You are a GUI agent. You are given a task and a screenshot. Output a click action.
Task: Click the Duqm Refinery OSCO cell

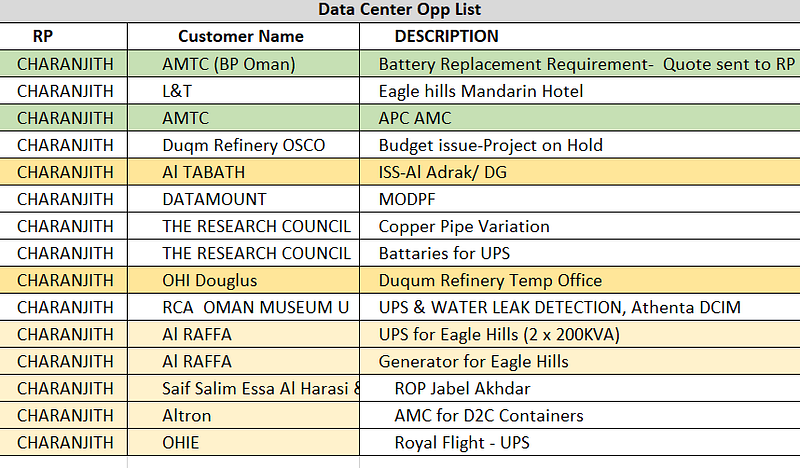pos(243,145)
